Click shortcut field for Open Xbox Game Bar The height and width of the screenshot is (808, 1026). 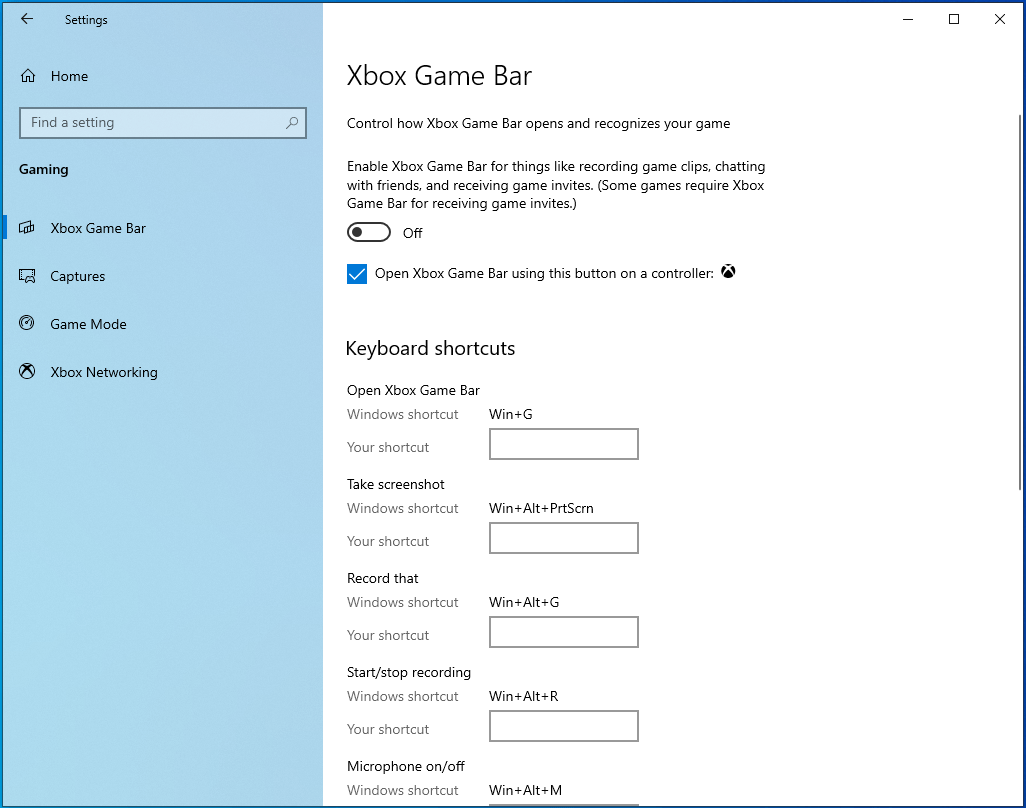point(563,444)
